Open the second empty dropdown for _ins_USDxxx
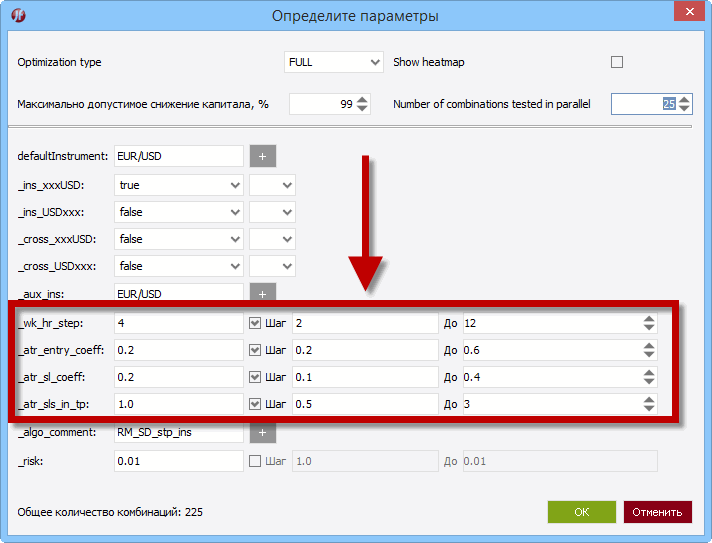 [x=272, y=212]
